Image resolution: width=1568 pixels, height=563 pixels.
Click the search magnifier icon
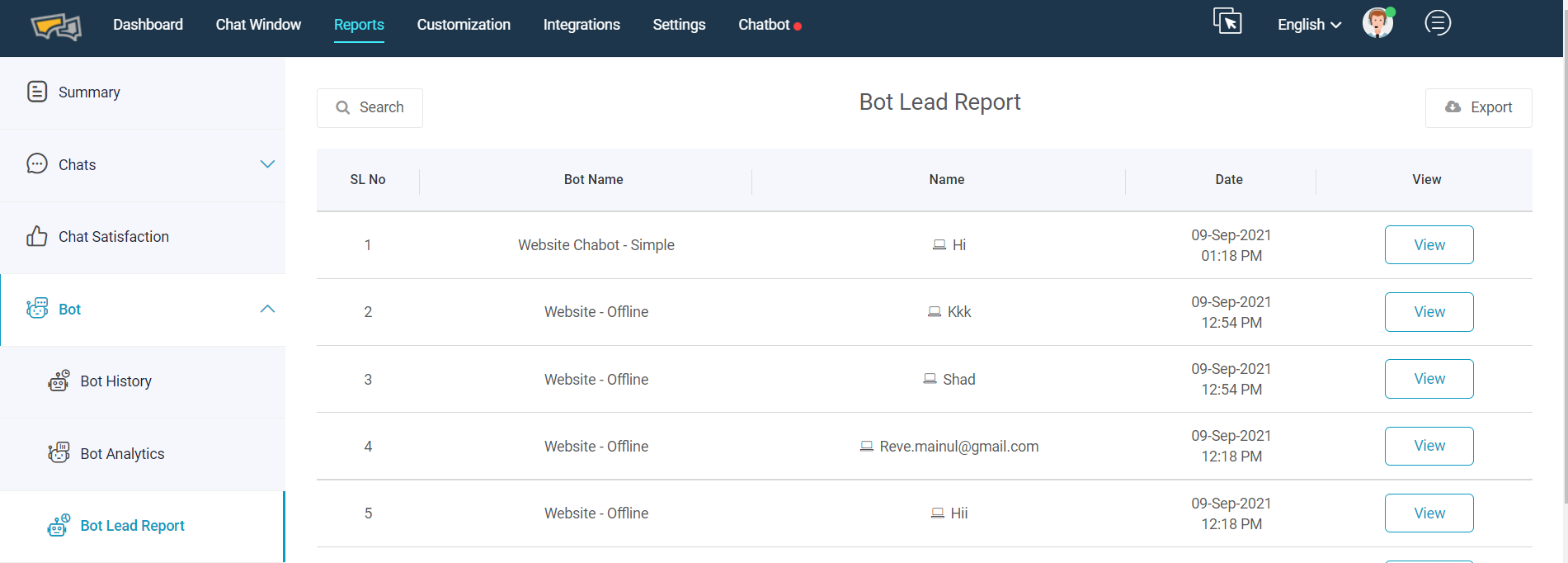[x=343, y=107]
